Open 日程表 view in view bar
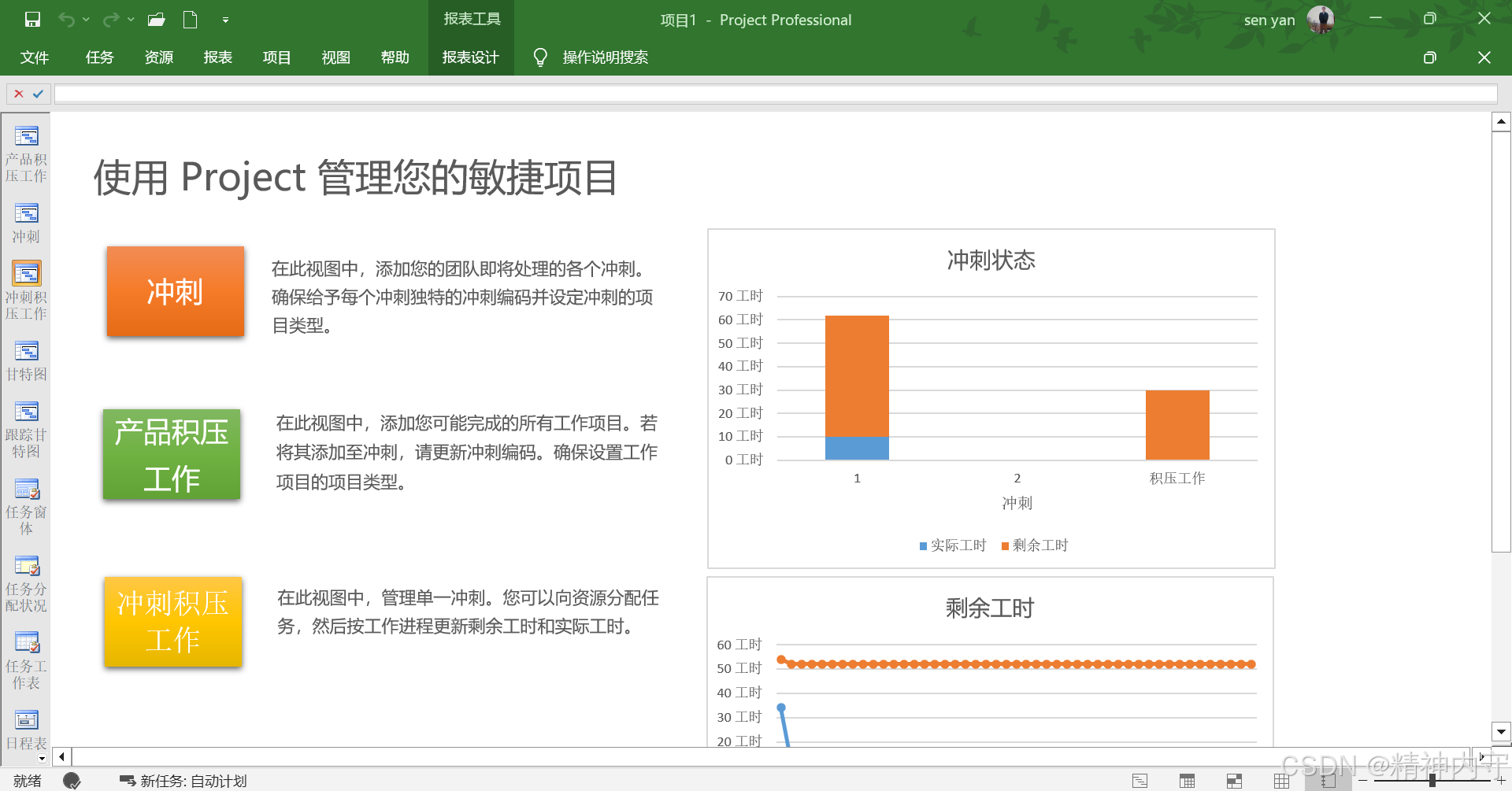 point(26,730)
